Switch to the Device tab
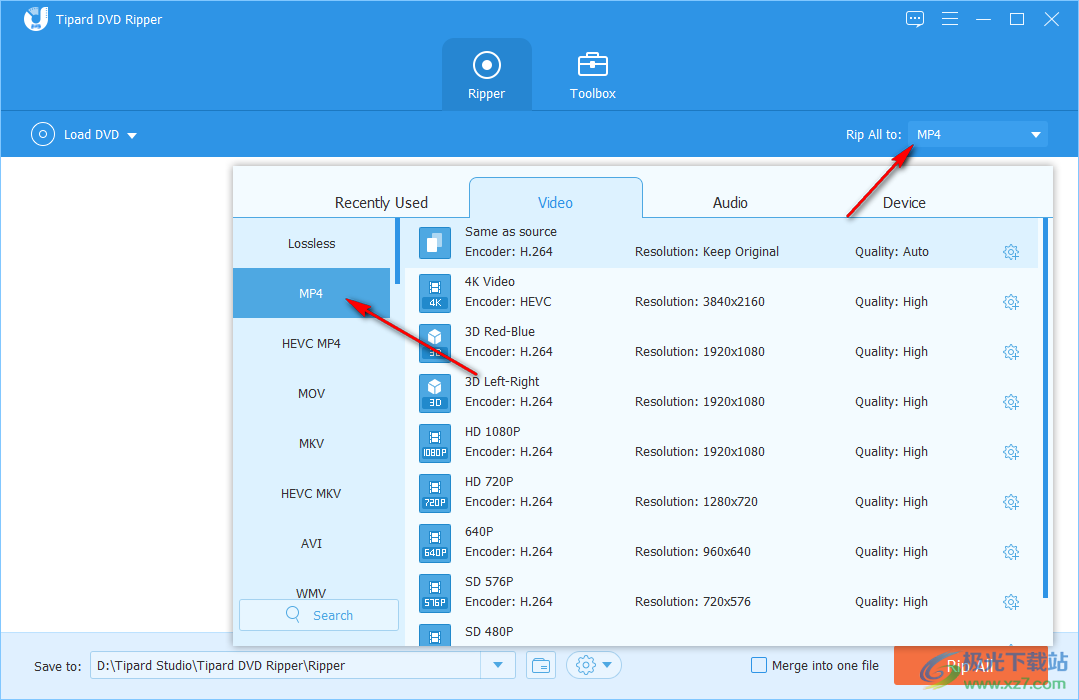1079x700 pixels. coord(904,202)
